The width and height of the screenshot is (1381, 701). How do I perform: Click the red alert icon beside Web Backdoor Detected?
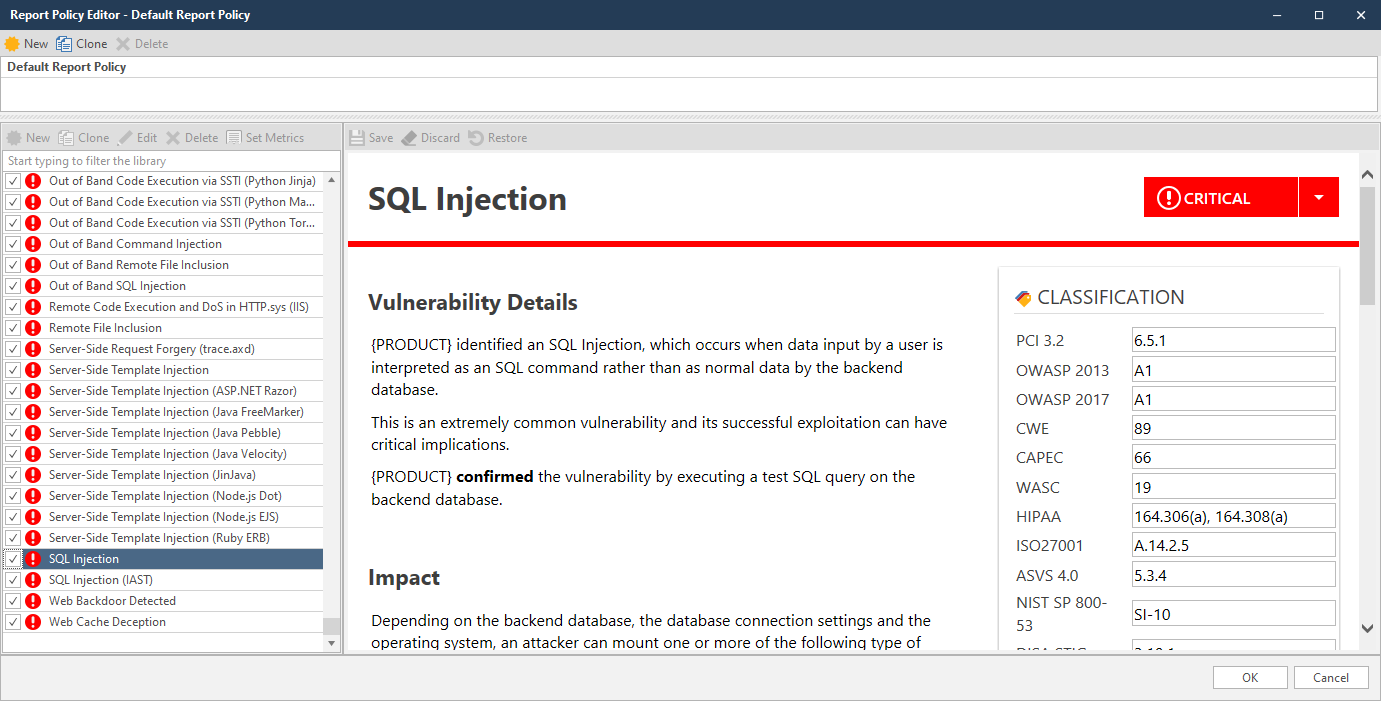[x=33, y=601]
